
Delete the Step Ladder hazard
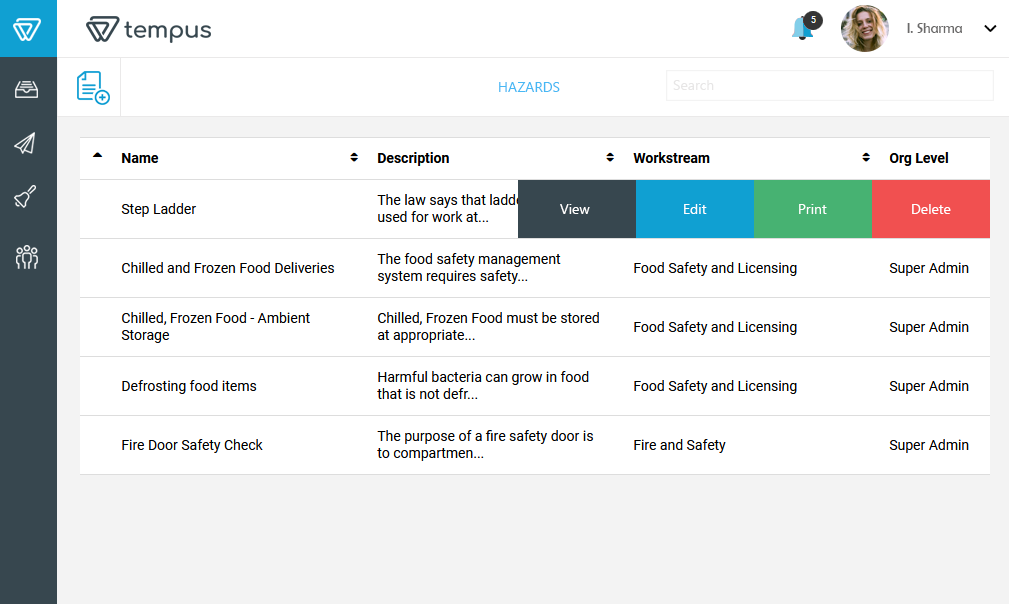[x=930, y=209]
